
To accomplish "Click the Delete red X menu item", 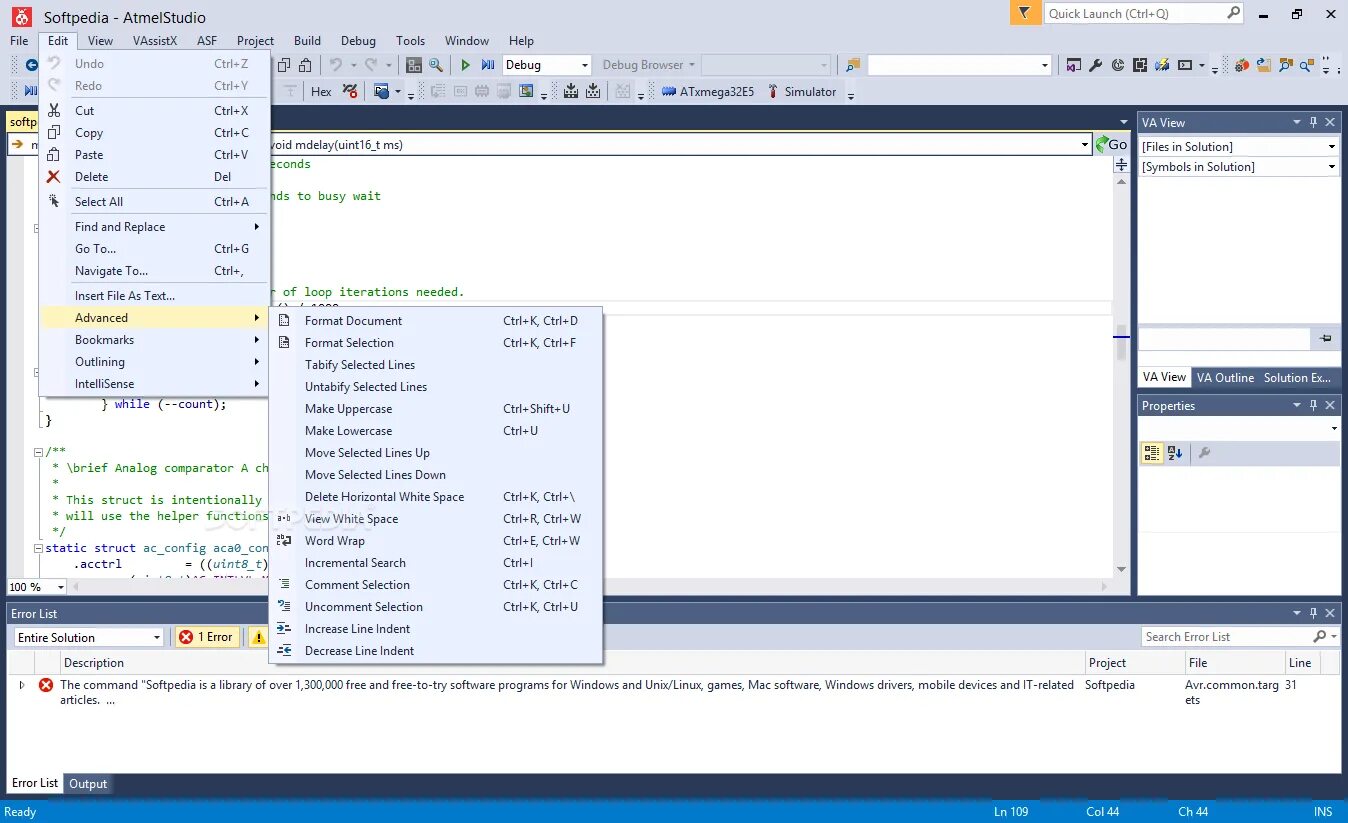I will 154,177.
